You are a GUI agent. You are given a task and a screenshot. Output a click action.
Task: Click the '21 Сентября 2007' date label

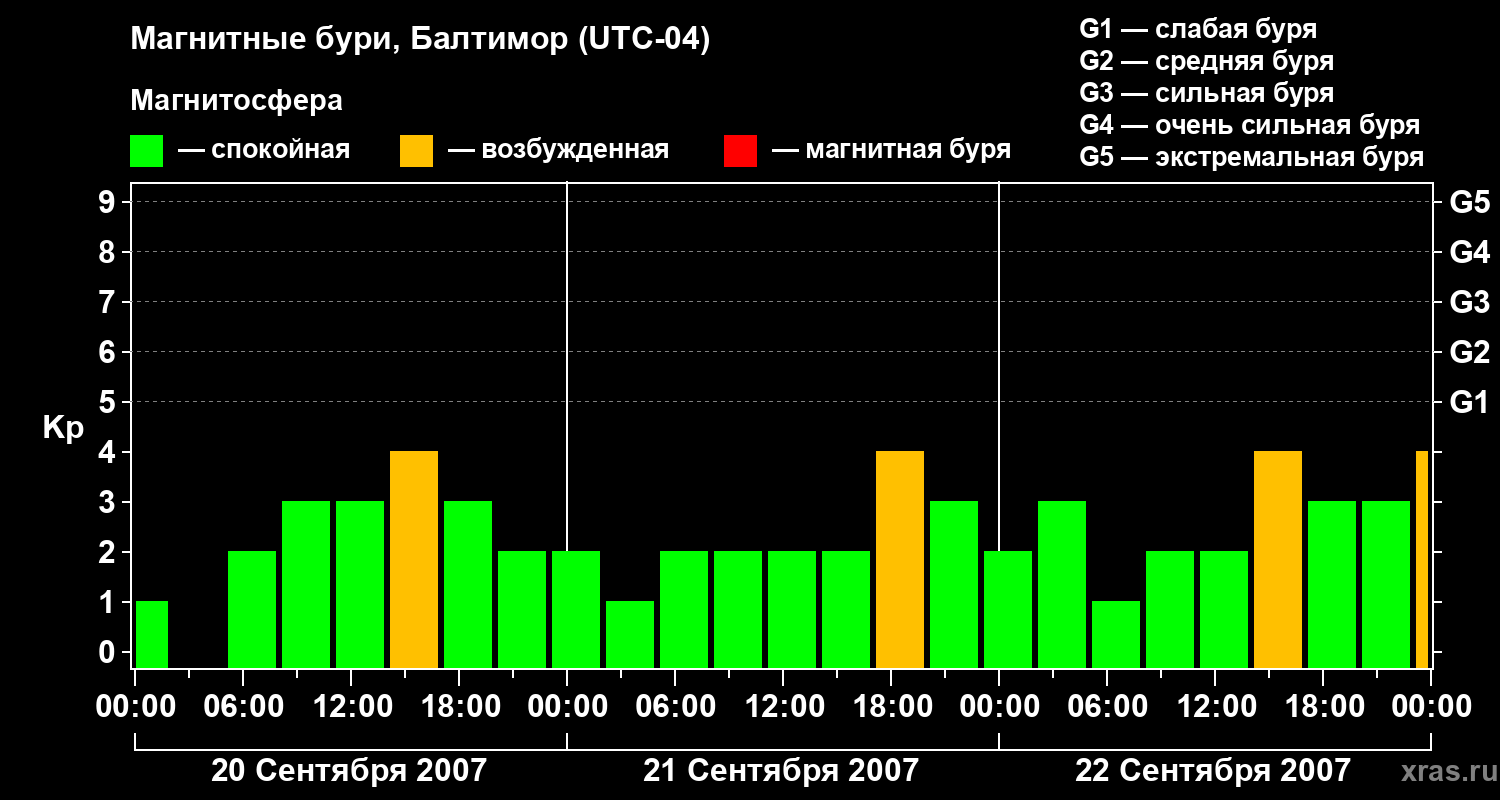[x=780, y=771]
